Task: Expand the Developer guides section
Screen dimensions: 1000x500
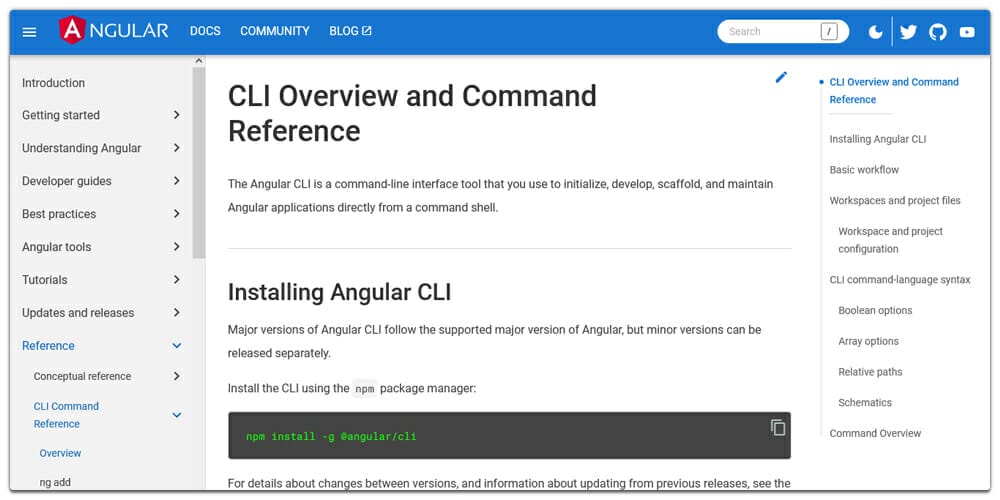Action: click(102, 181)
